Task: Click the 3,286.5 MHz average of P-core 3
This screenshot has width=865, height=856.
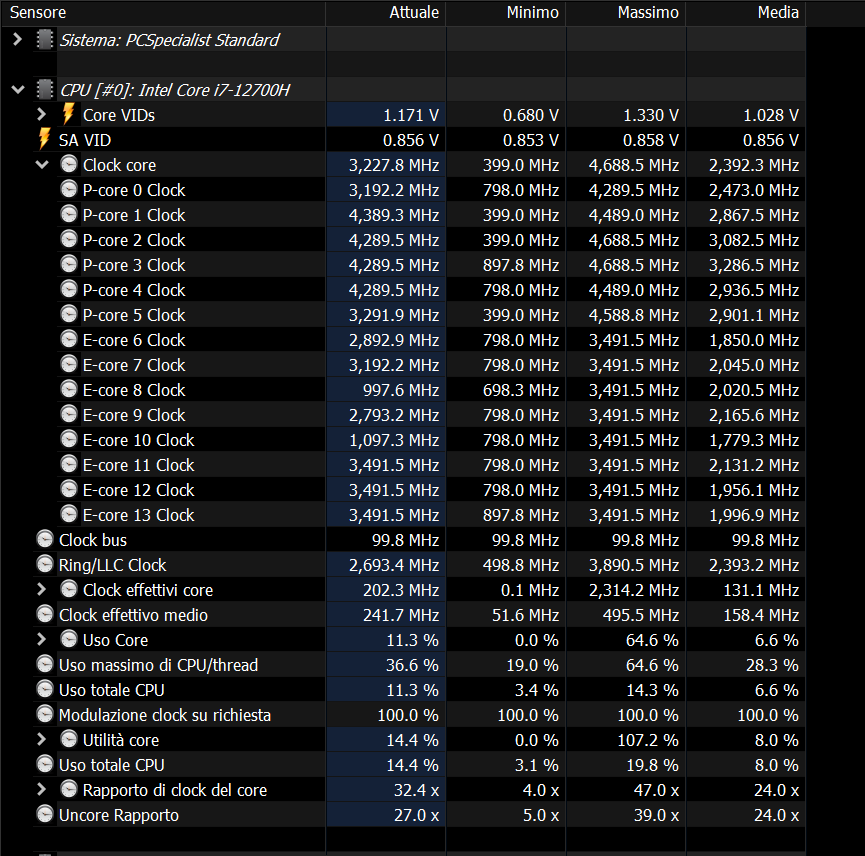Action: tap(754, 265)
